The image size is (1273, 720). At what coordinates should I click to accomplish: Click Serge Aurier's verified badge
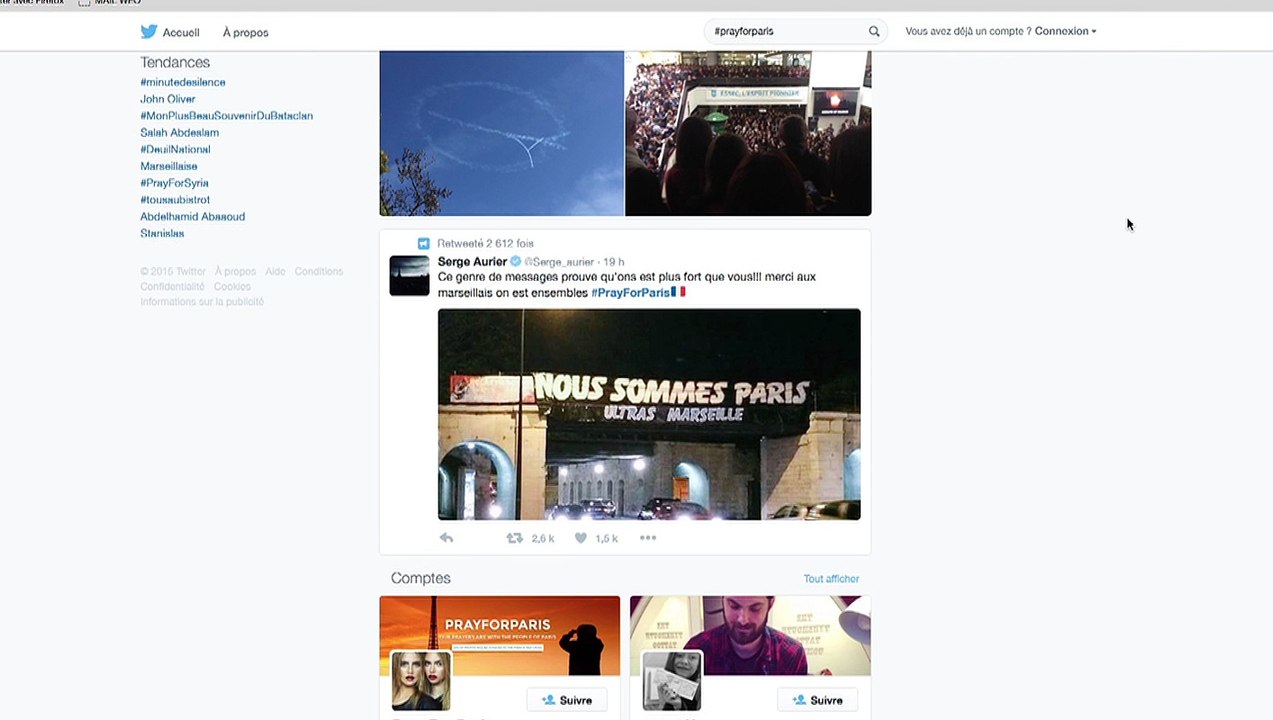(516, 262)
